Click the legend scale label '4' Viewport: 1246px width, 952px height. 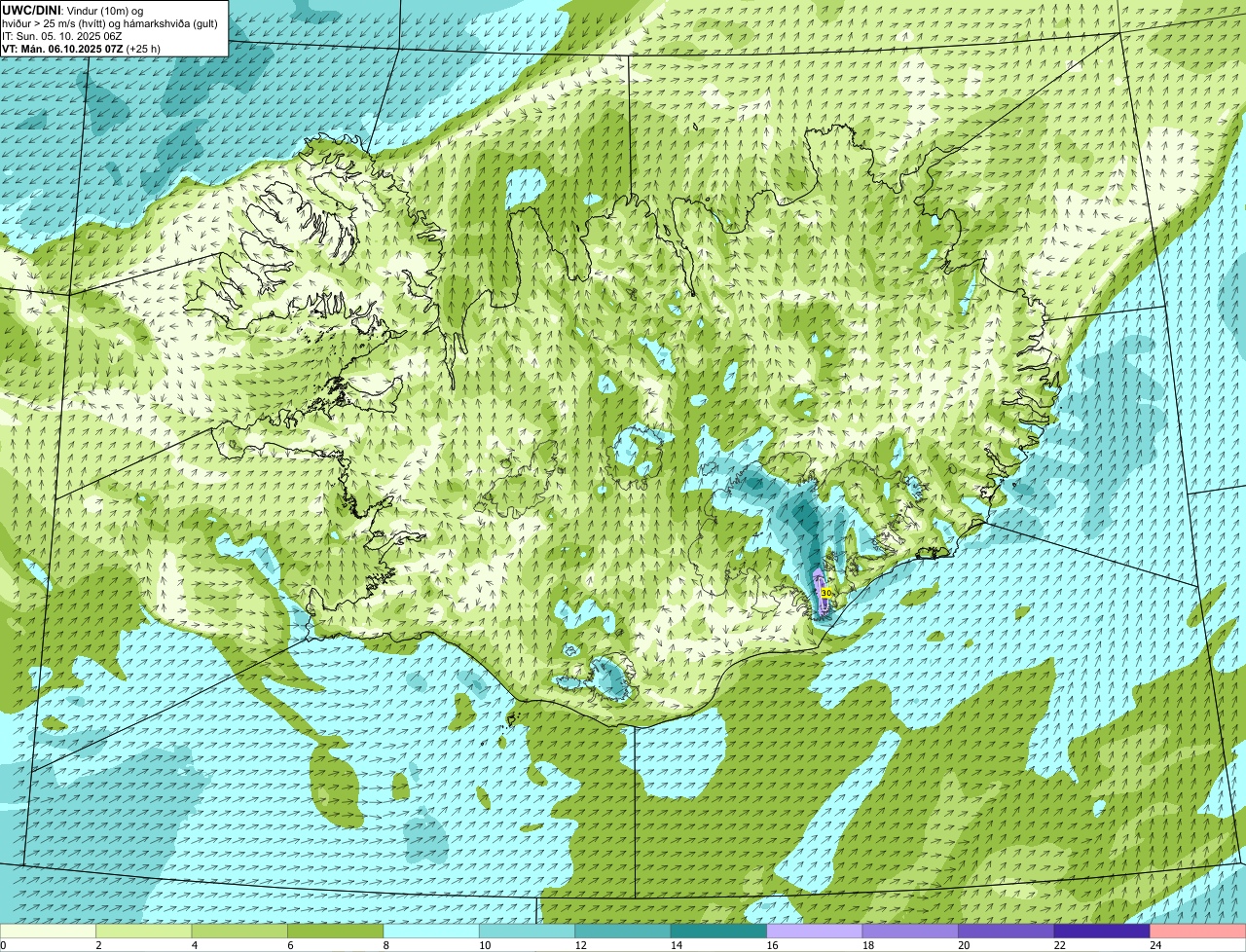coord(194,945)
